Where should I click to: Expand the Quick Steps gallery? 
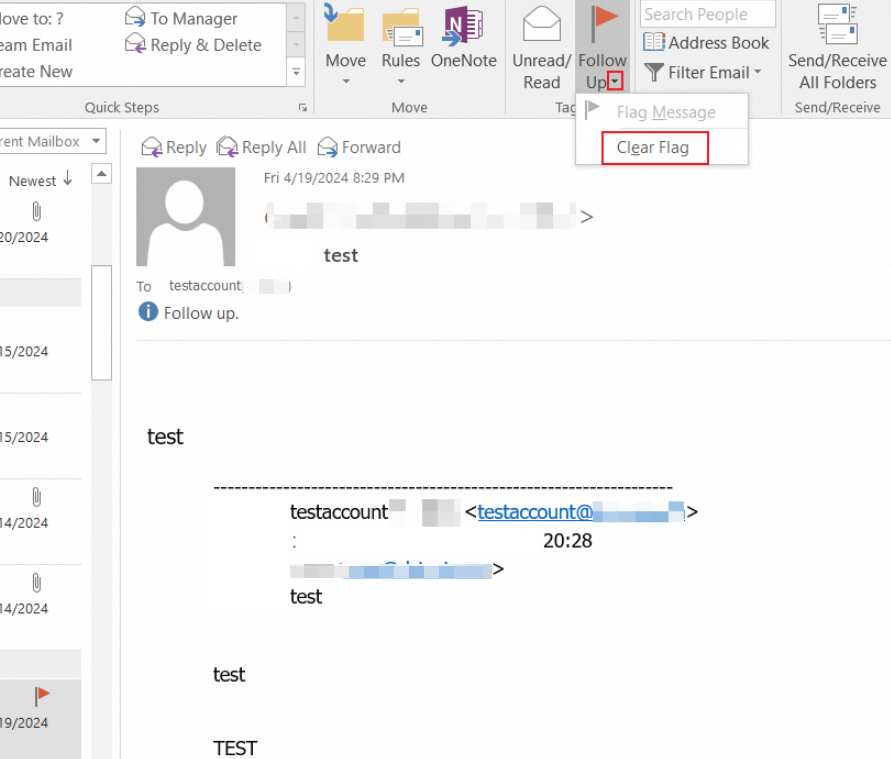coord(296,72)
